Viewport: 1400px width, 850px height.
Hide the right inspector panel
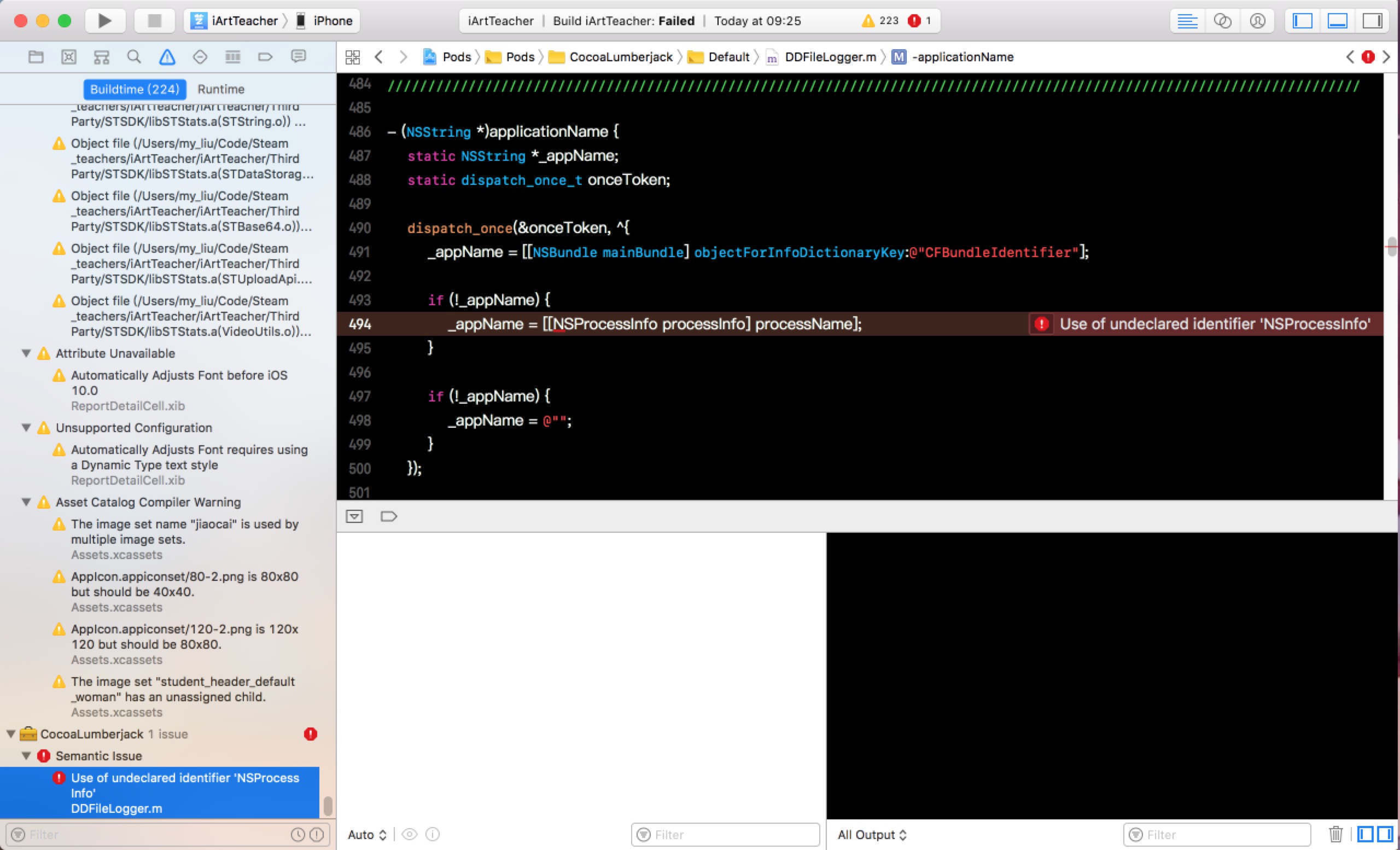[1373, 20]
